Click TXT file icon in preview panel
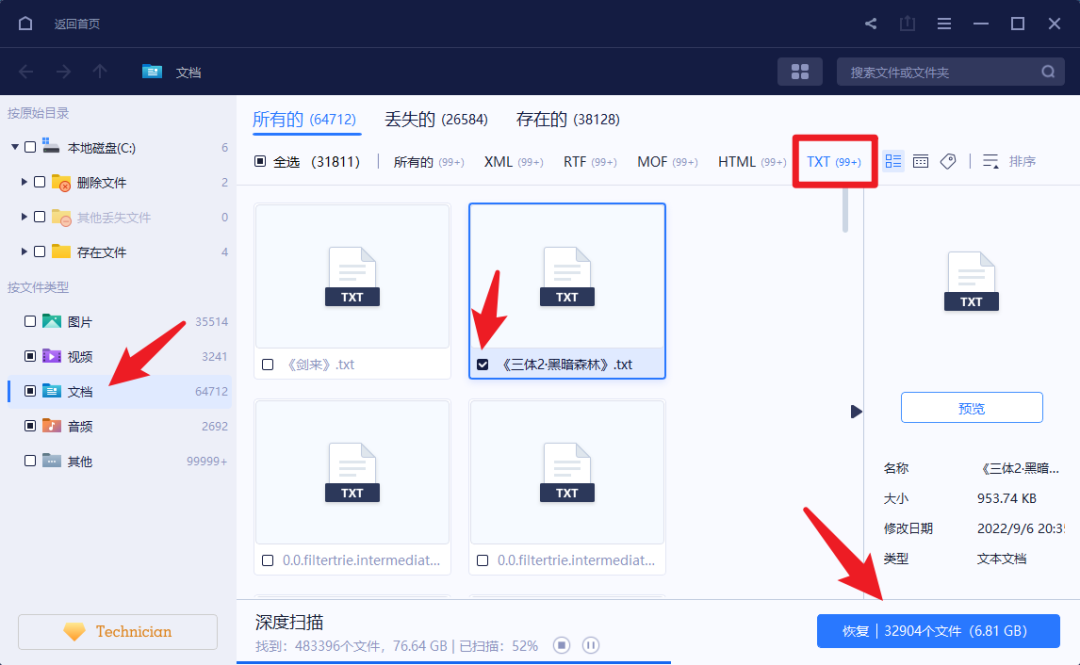The height and width of the screenshot is (665, 1080). (x=971, y=281)
